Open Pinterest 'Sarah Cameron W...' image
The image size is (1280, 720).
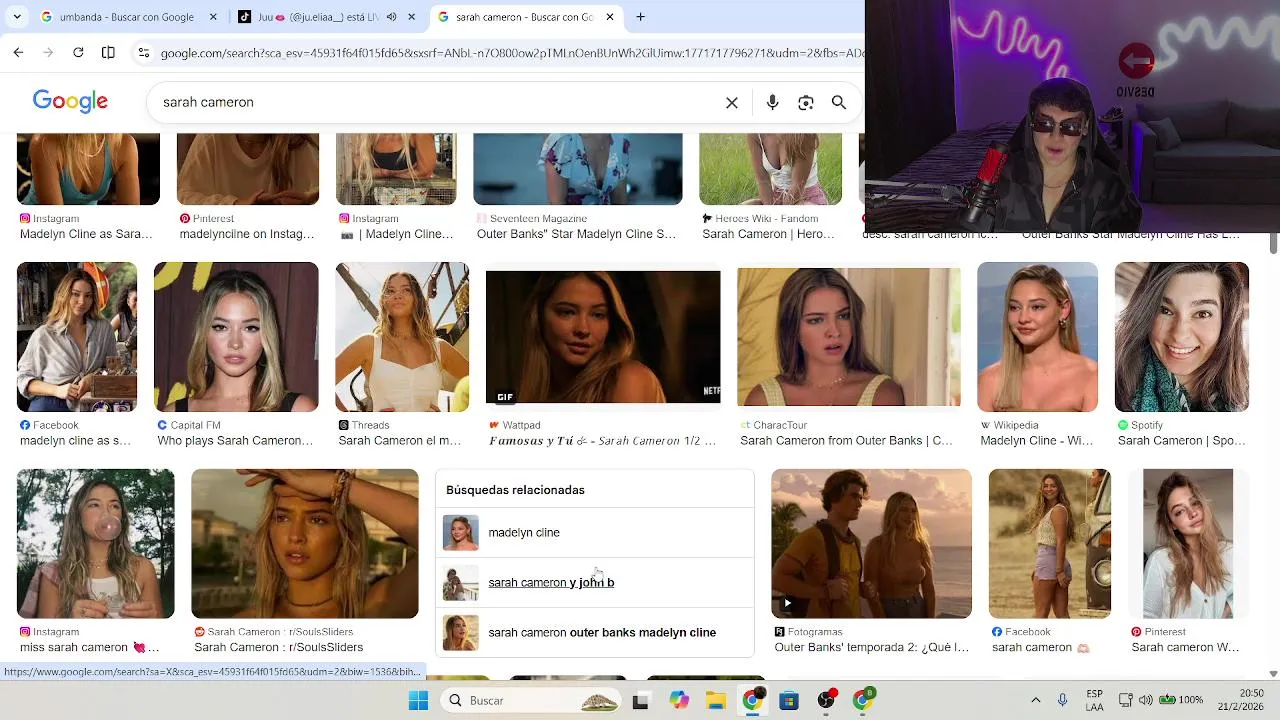click(1188, 544)
